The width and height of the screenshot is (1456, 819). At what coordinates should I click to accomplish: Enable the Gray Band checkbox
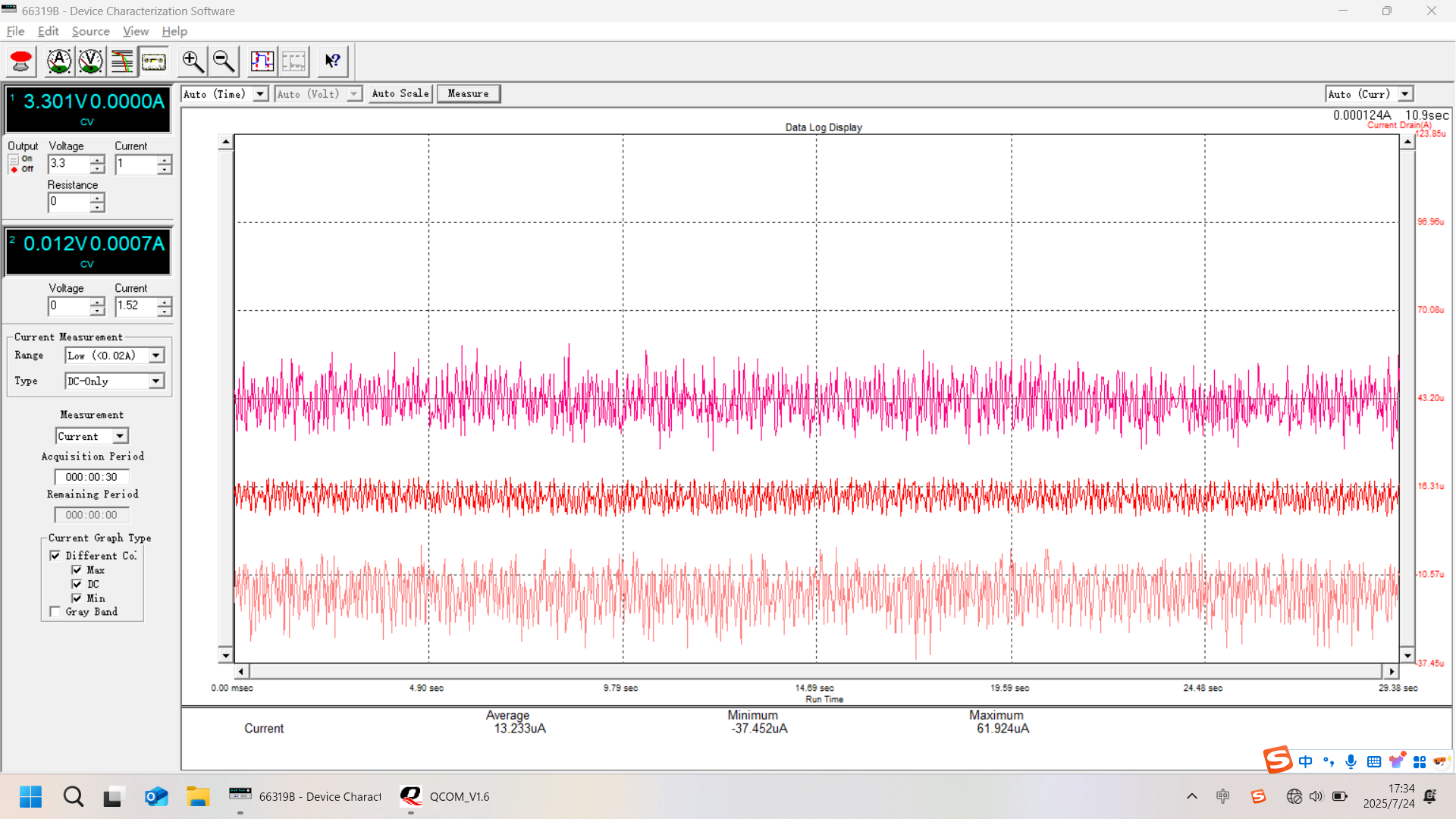click(x=54, y=611)
